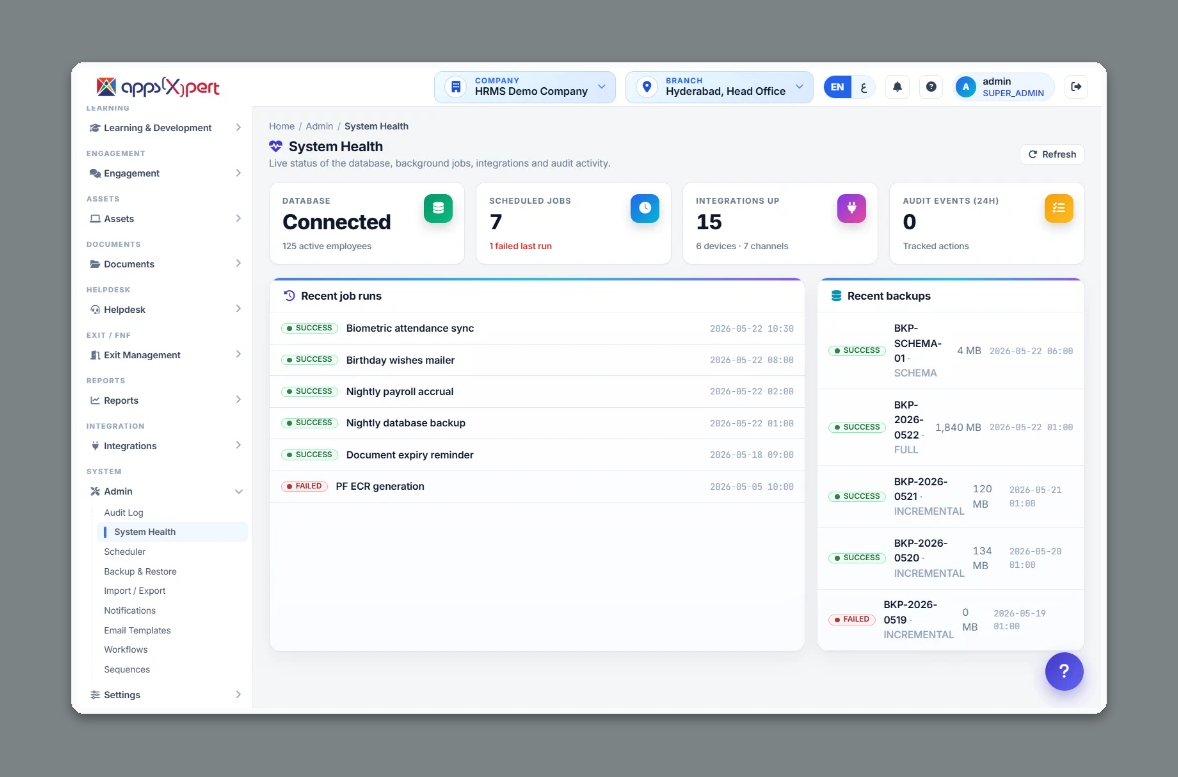Click the Engagement chat bubbles icon

tap(95, 174)
